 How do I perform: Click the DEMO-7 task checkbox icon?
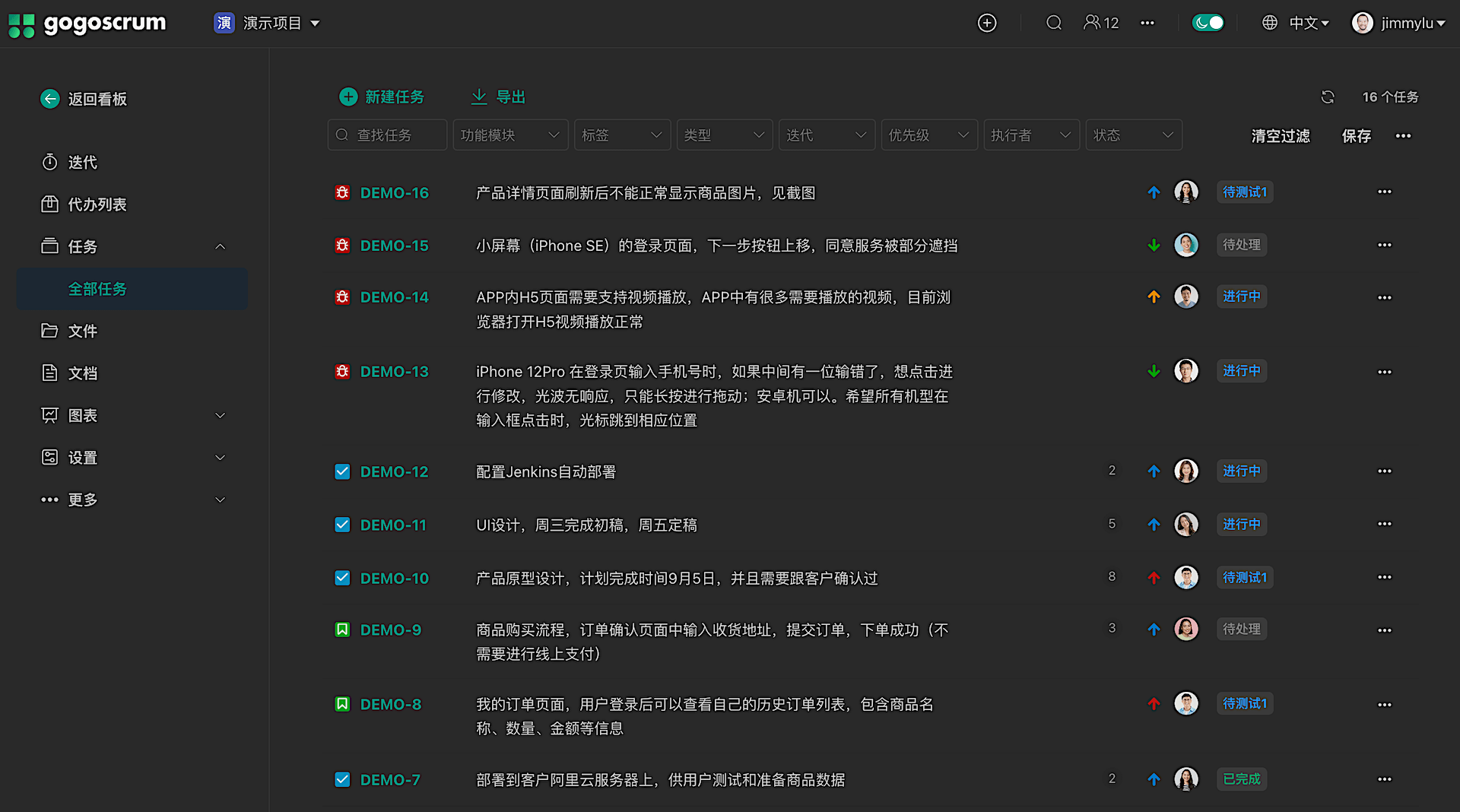[x=342, y=779]
